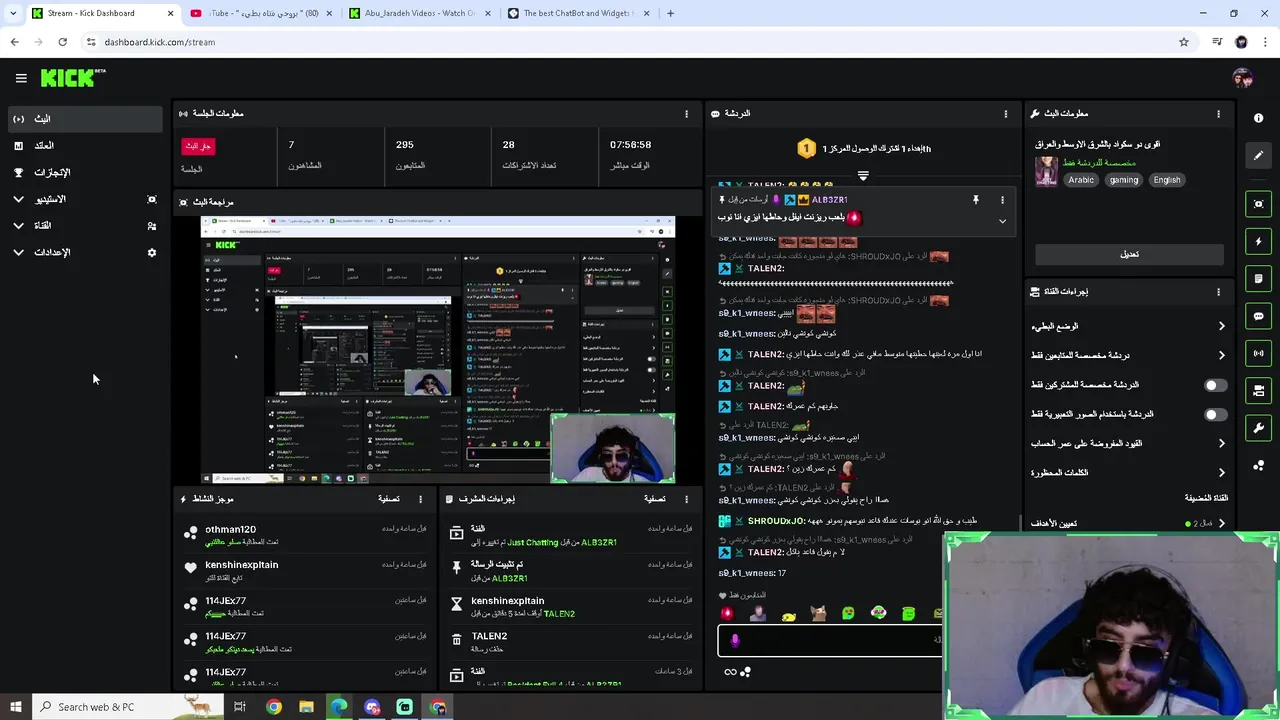Open a new browser tab
The width and height of the screenshot is (1280, 720).
point(670,13)
